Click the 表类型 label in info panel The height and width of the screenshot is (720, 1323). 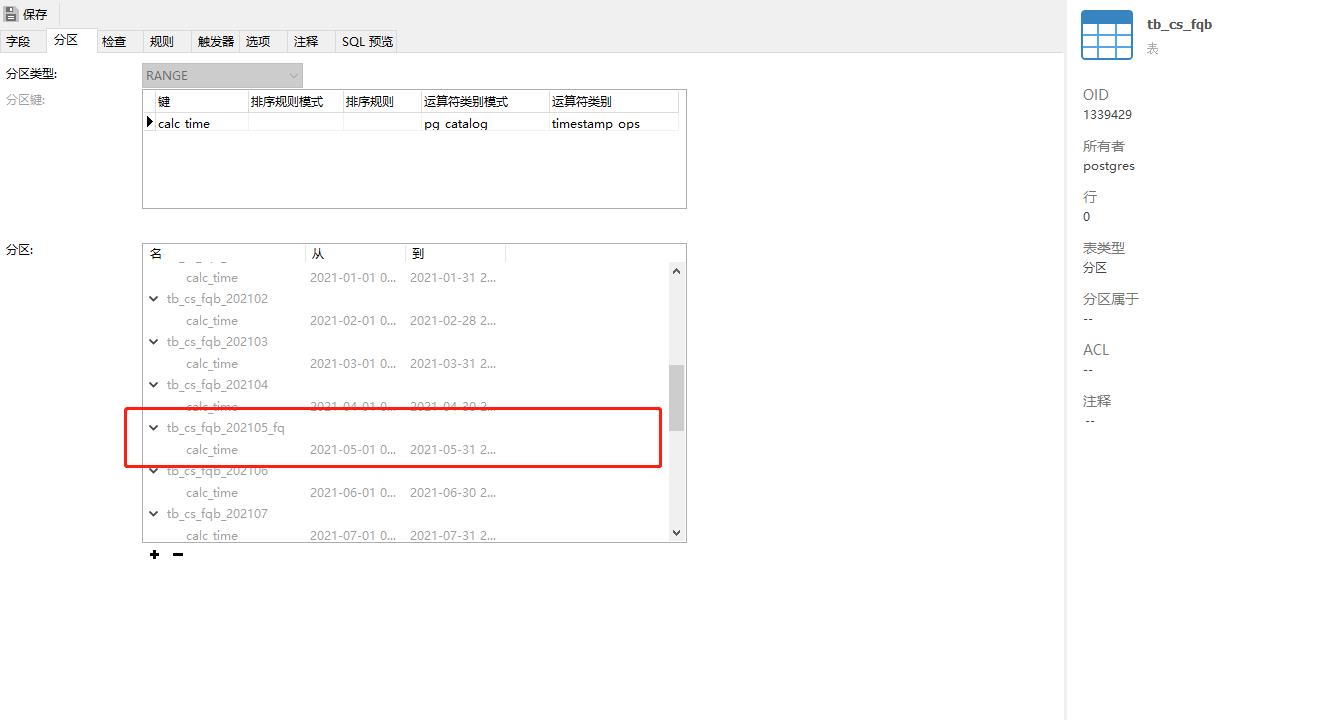click(x=1104, y=248)
